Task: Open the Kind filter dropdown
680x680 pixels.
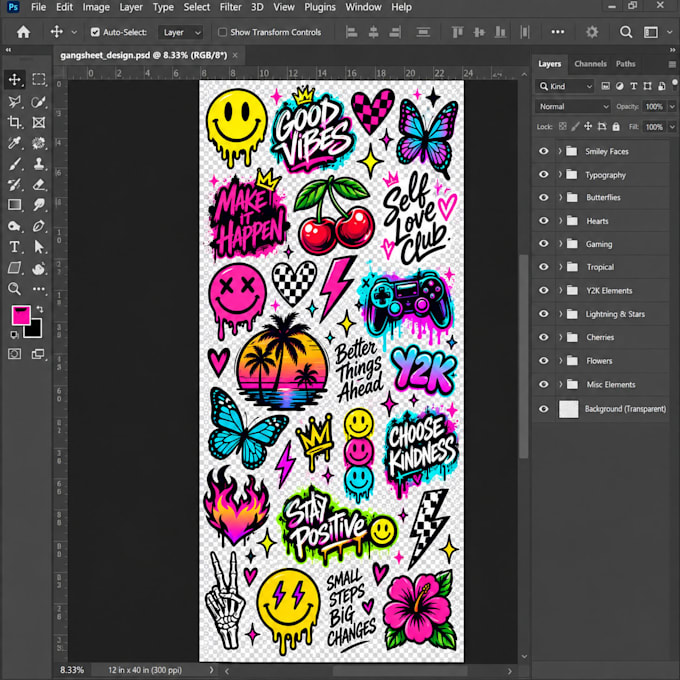Action: [x=565, y=86]
